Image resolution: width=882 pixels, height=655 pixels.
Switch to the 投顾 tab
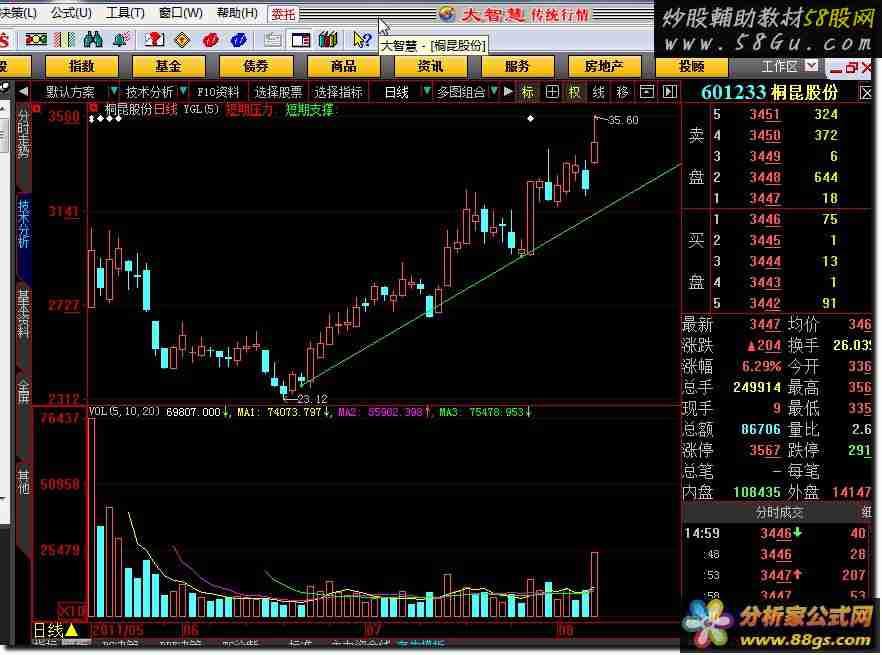[x=692, y=66]
